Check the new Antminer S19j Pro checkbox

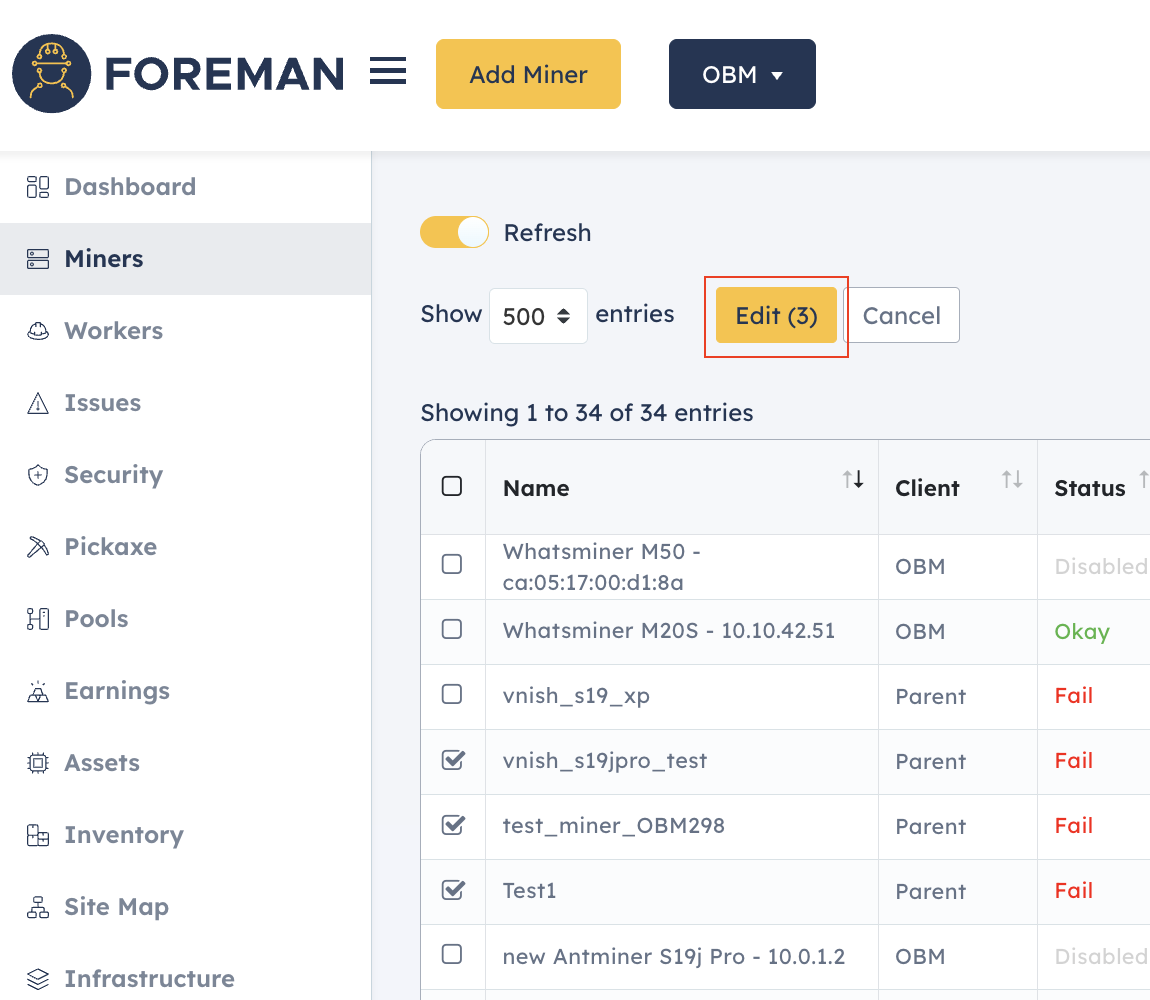[452, 954]
